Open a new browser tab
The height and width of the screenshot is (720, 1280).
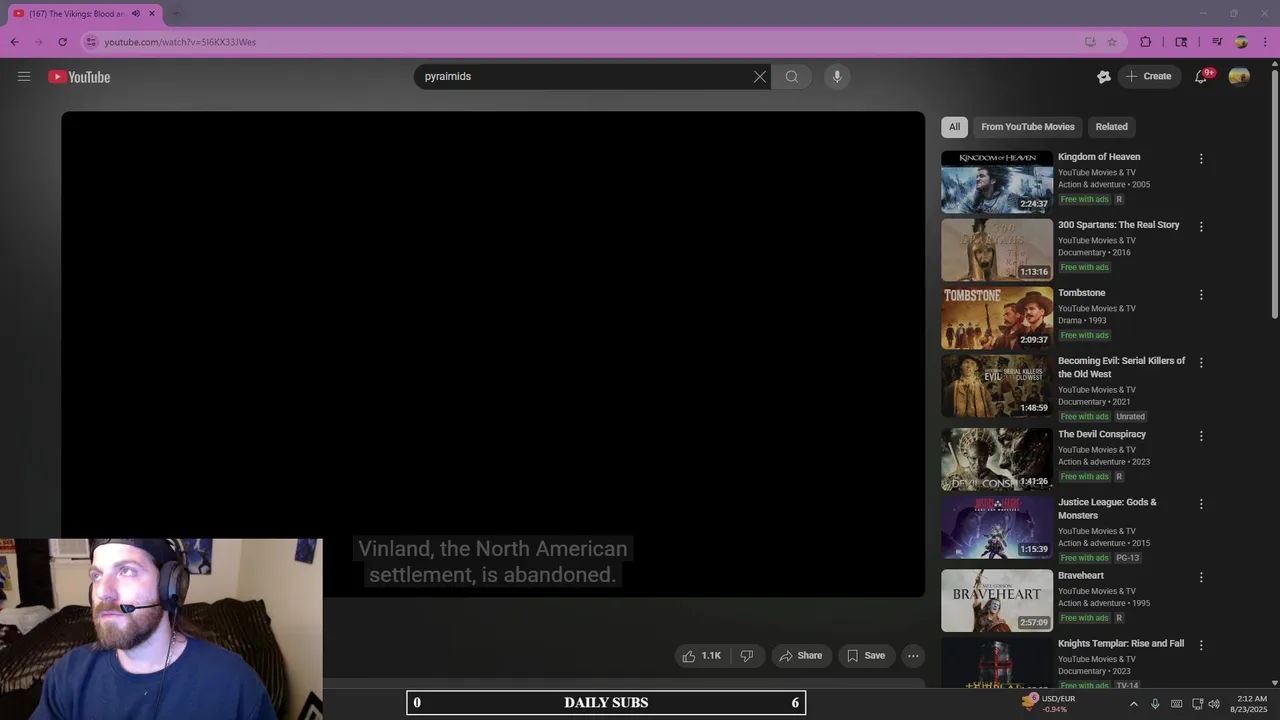click(x=176, y=13)
